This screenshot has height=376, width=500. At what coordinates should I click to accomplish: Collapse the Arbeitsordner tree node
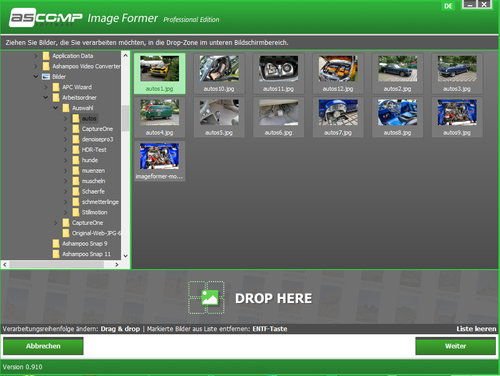tap(46, 98)
